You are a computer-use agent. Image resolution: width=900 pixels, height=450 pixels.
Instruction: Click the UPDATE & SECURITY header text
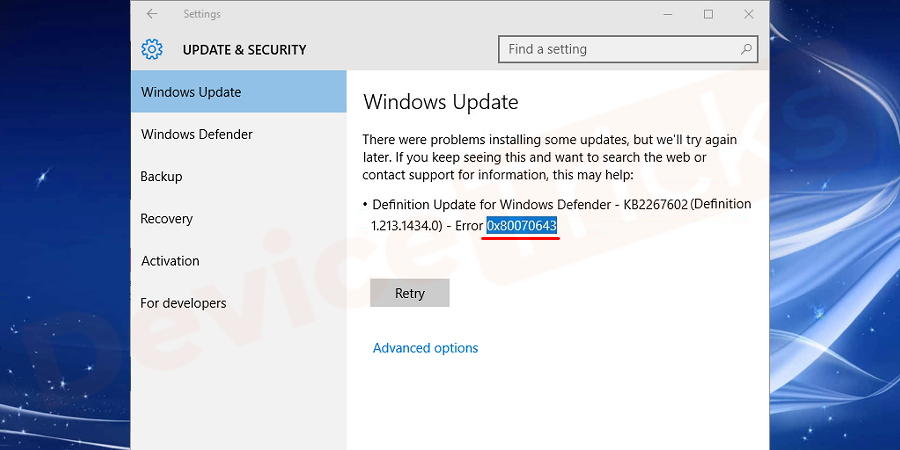[245, 50]
